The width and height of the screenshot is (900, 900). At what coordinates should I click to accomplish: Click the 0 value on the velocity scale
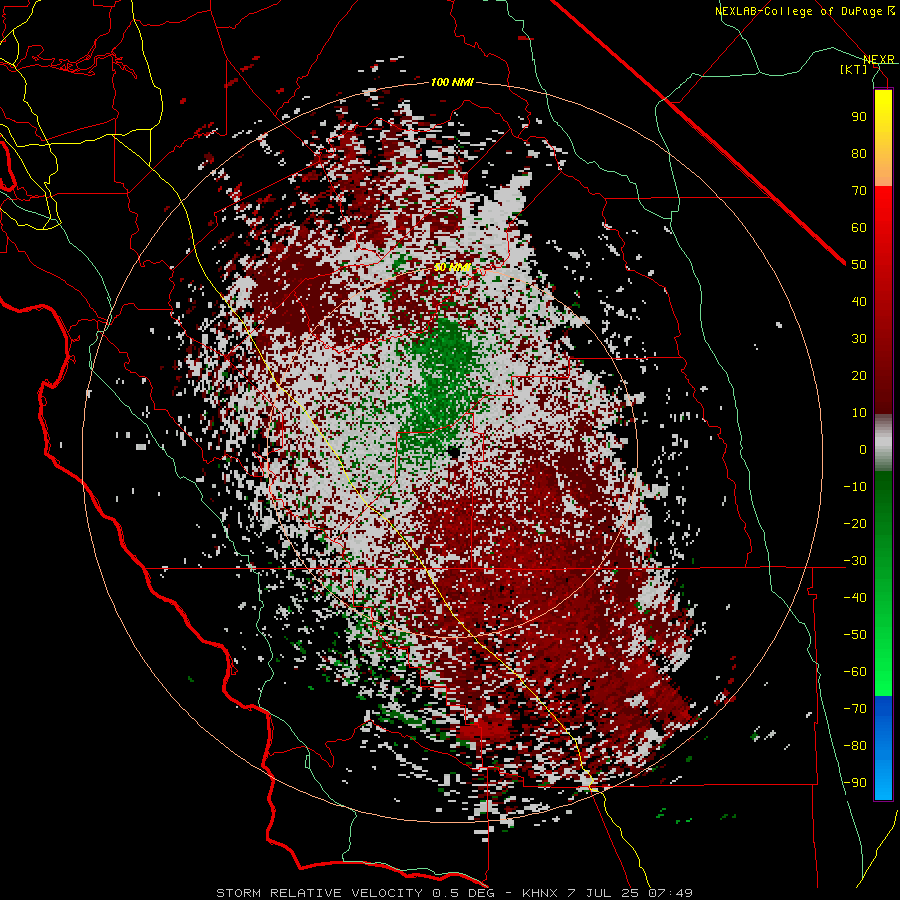tap(863, 450)
